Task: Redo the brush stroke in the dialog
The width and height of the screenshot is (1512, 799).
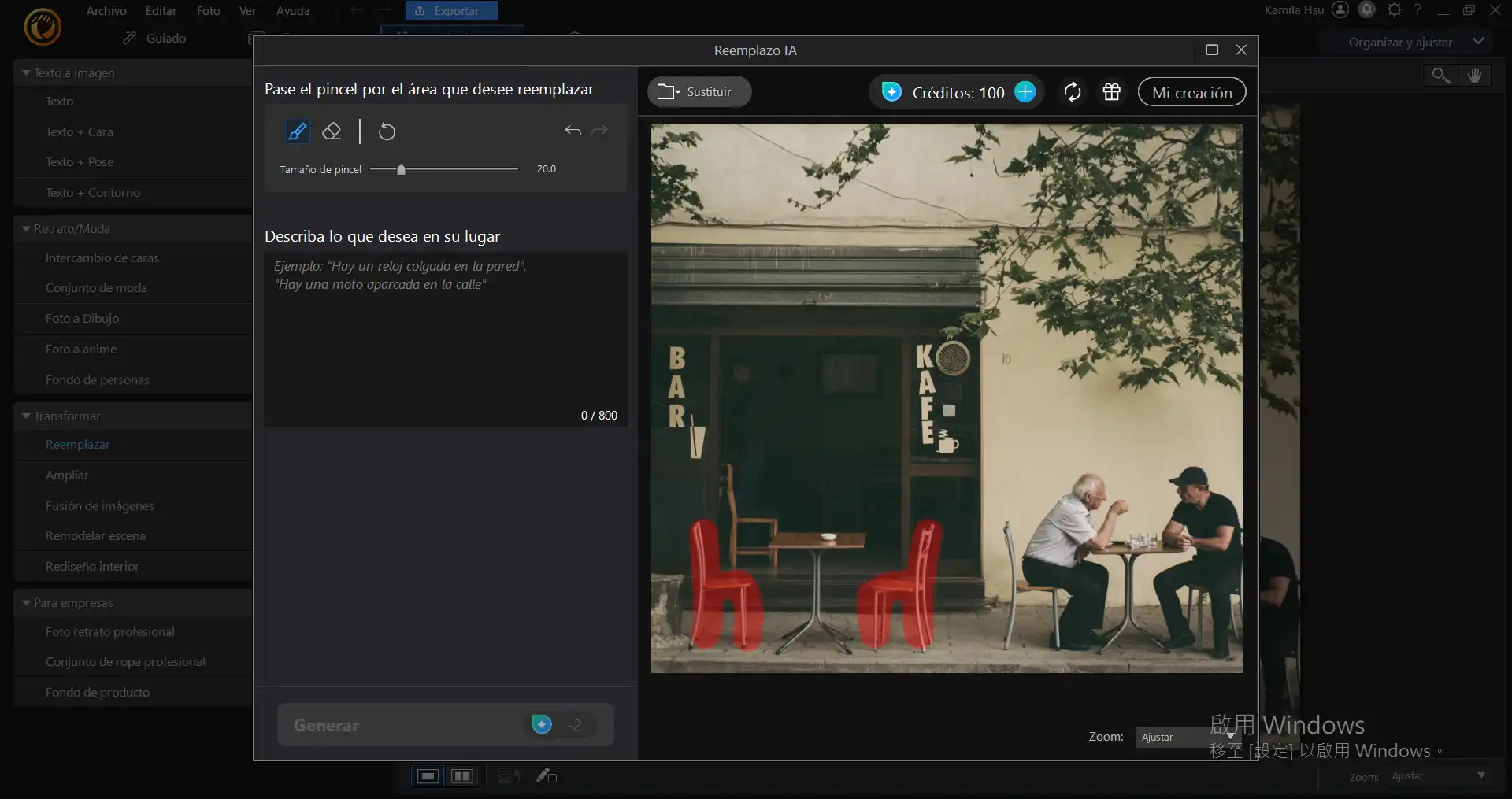Action: [599, 131]
